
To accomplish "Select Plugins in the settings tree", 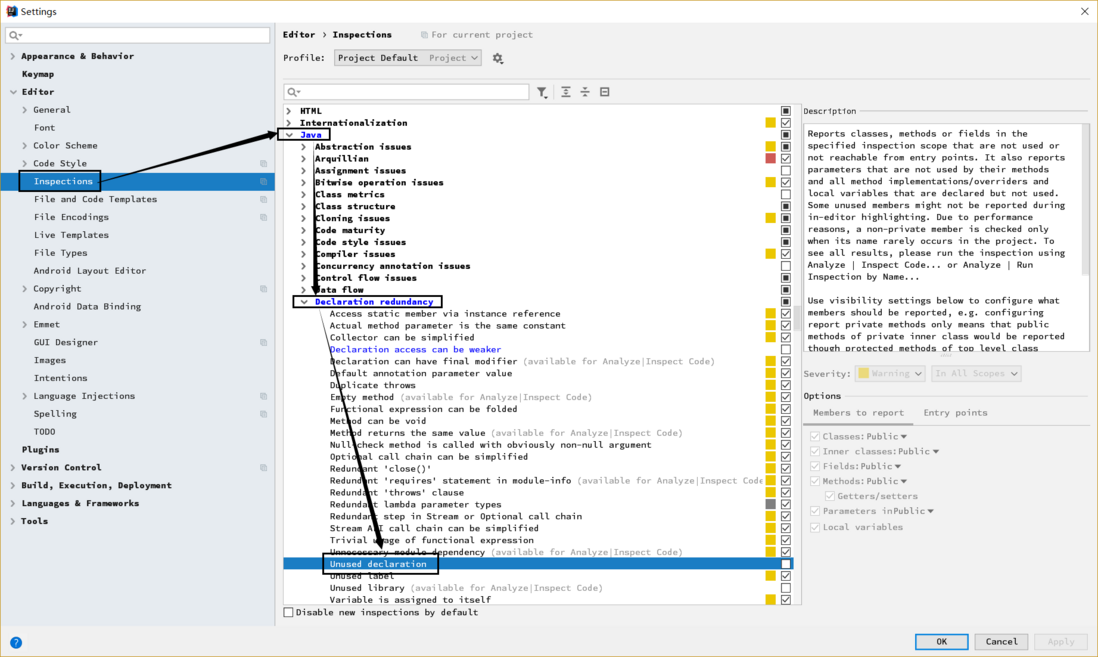I will [41, 450].
